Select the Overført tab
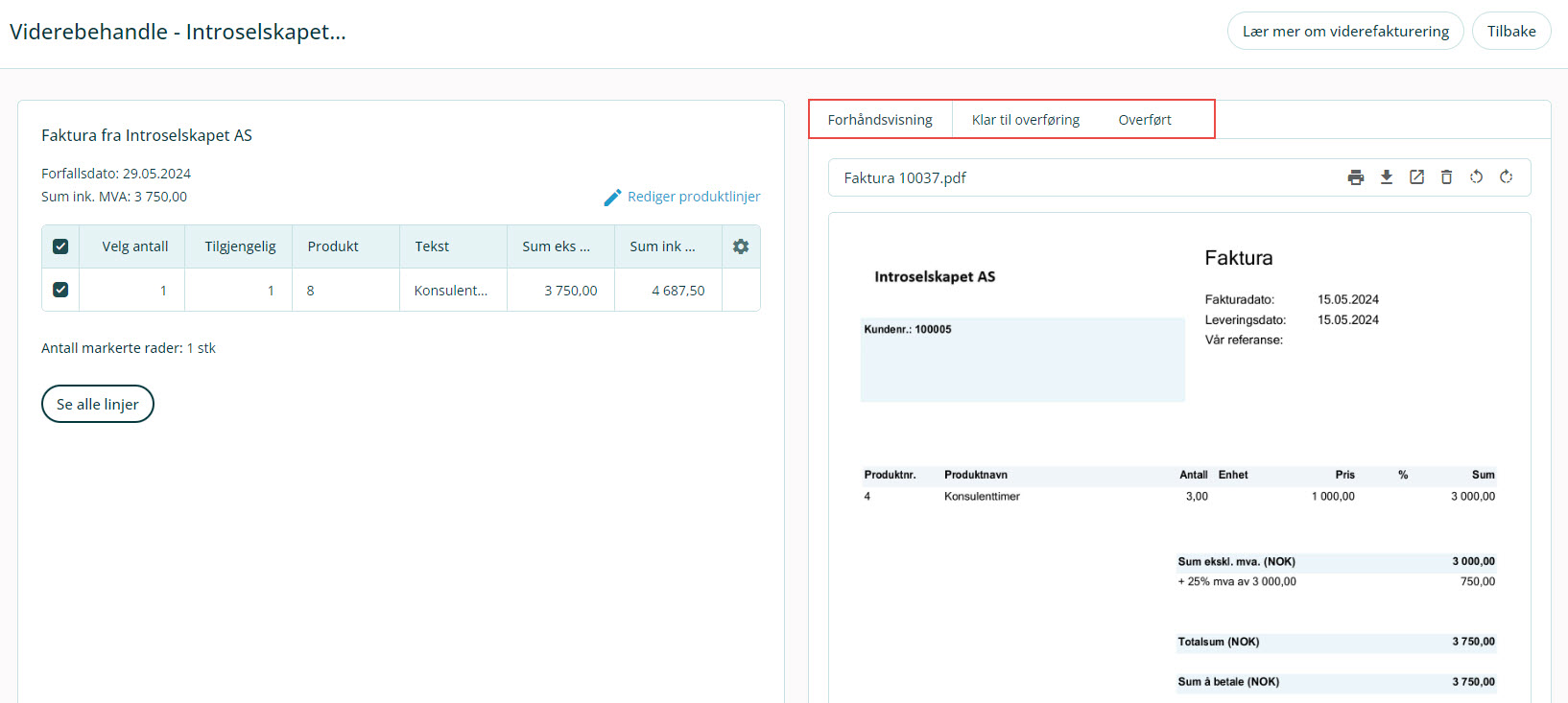This screenshot has width=1568, height=703. coord(1144,120)
